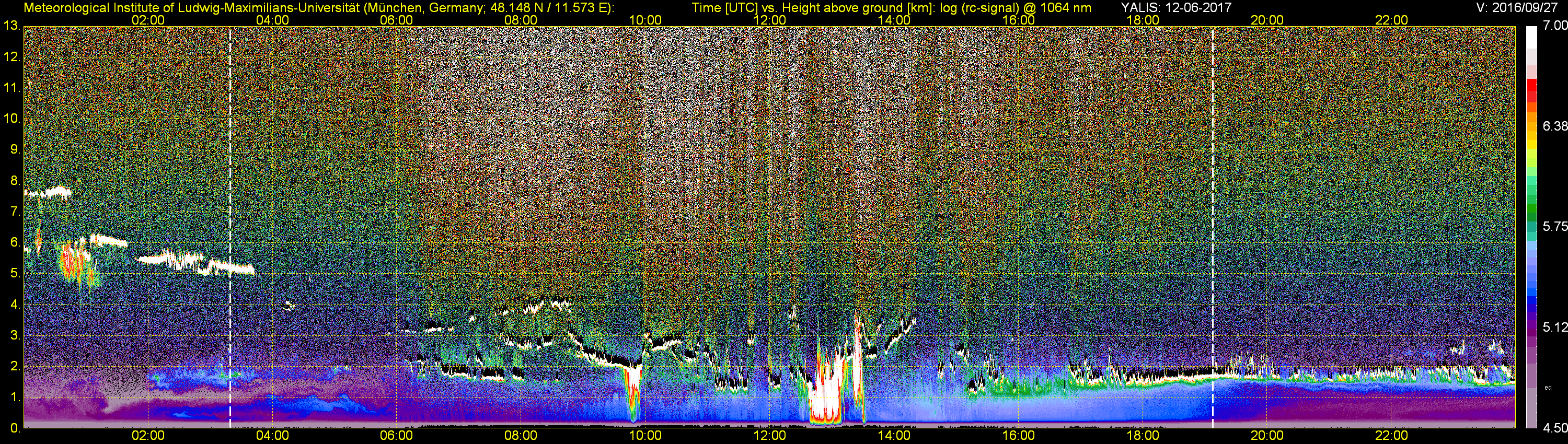1568x444 pixels.
Task: Click 20:00 on the top time axis
Action: tap(1267, 20)
